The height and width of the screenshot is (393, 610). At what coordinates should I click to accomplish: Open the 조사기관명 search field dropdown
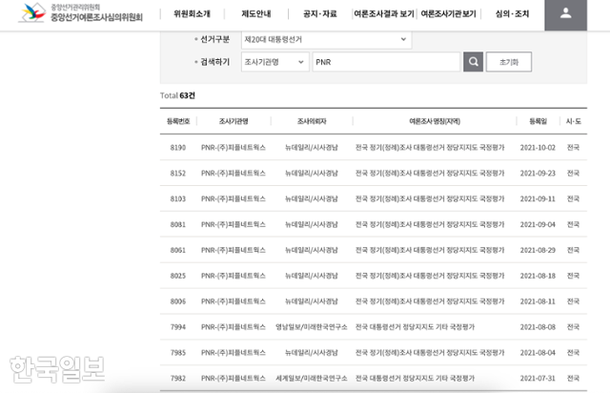click(275, 62)
